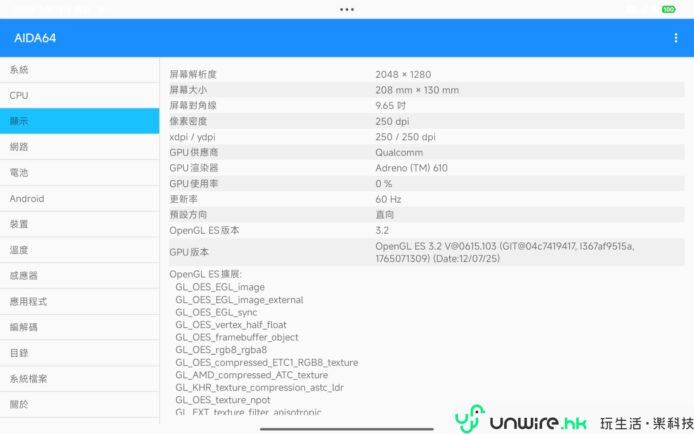Screen dimensions: 694x434
Task: Go to the 系統檔案 section
Action: click(80, 379)
